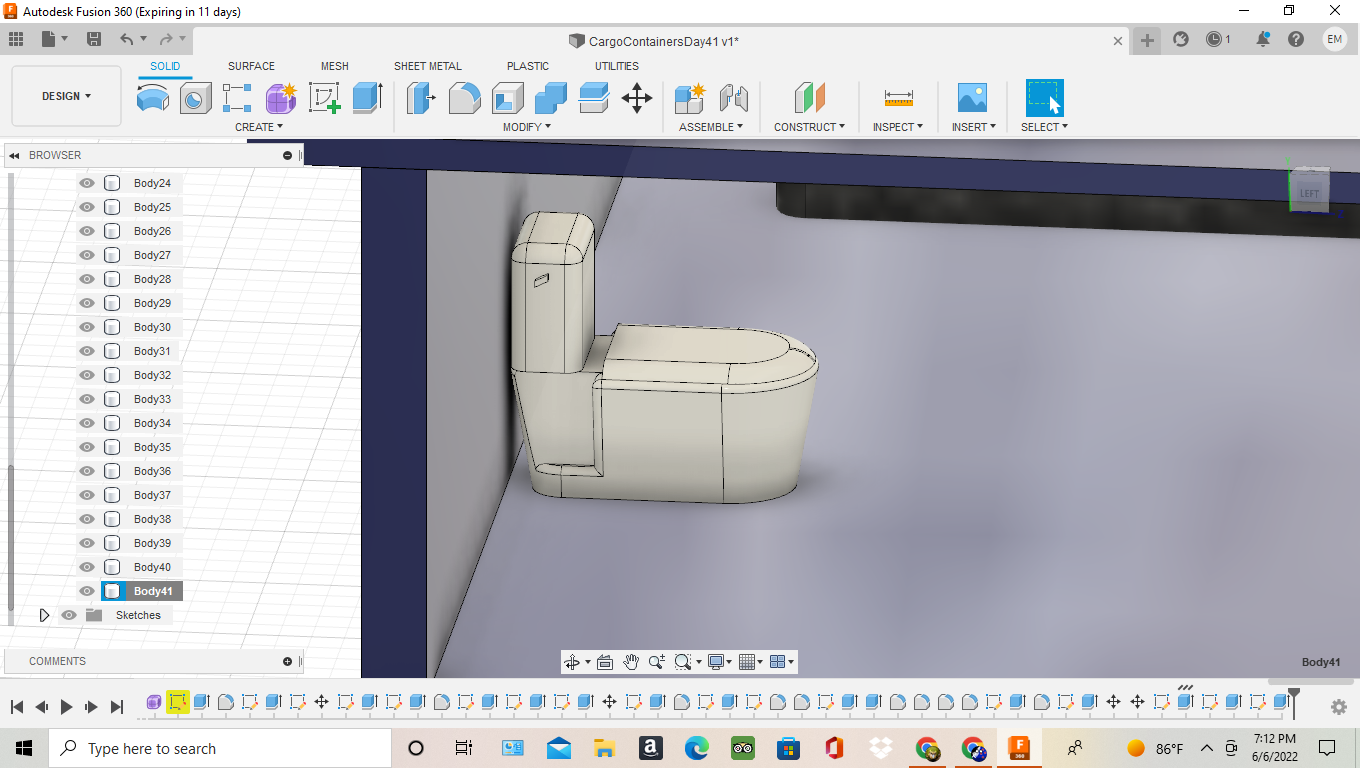This screenshot has width=1360, height=768.
Task: Select the Create Form tool icon
Action: (x=281, y=98)
